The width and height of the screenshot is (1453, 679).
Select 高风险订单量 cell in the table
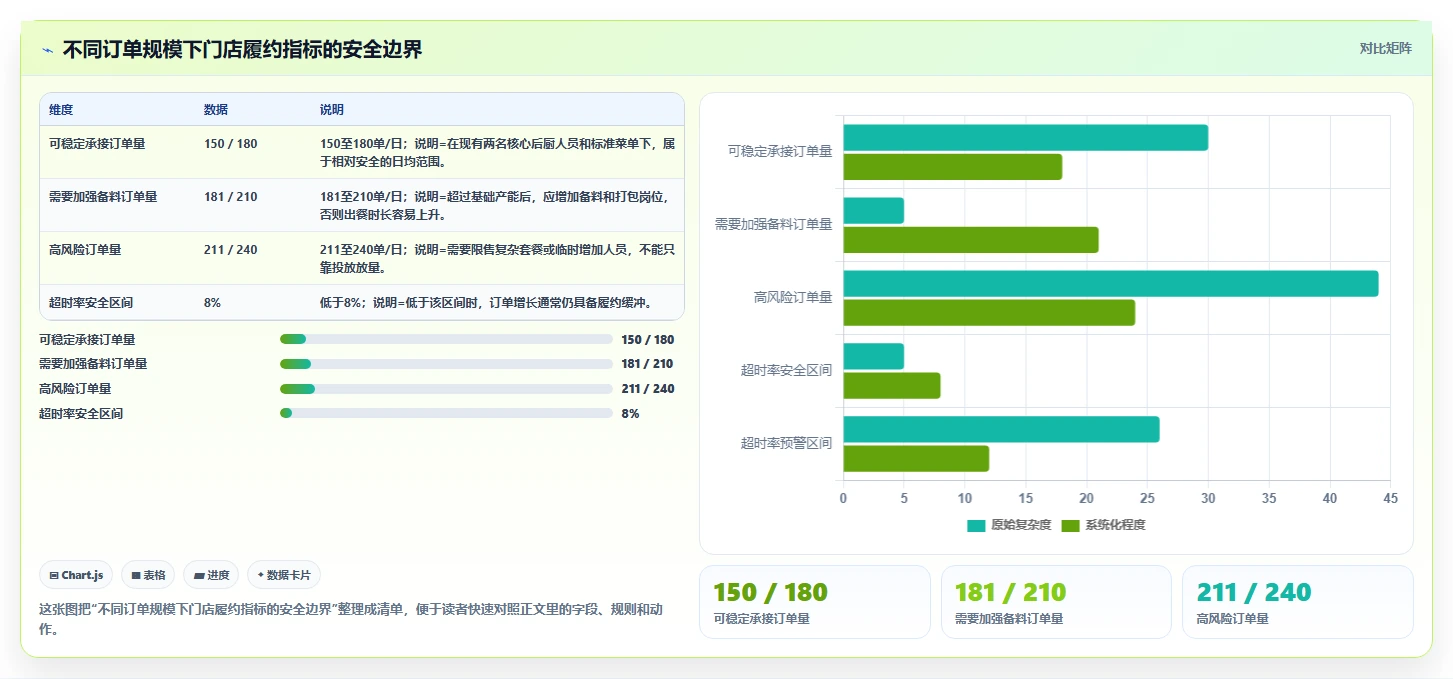pos(85,250)
